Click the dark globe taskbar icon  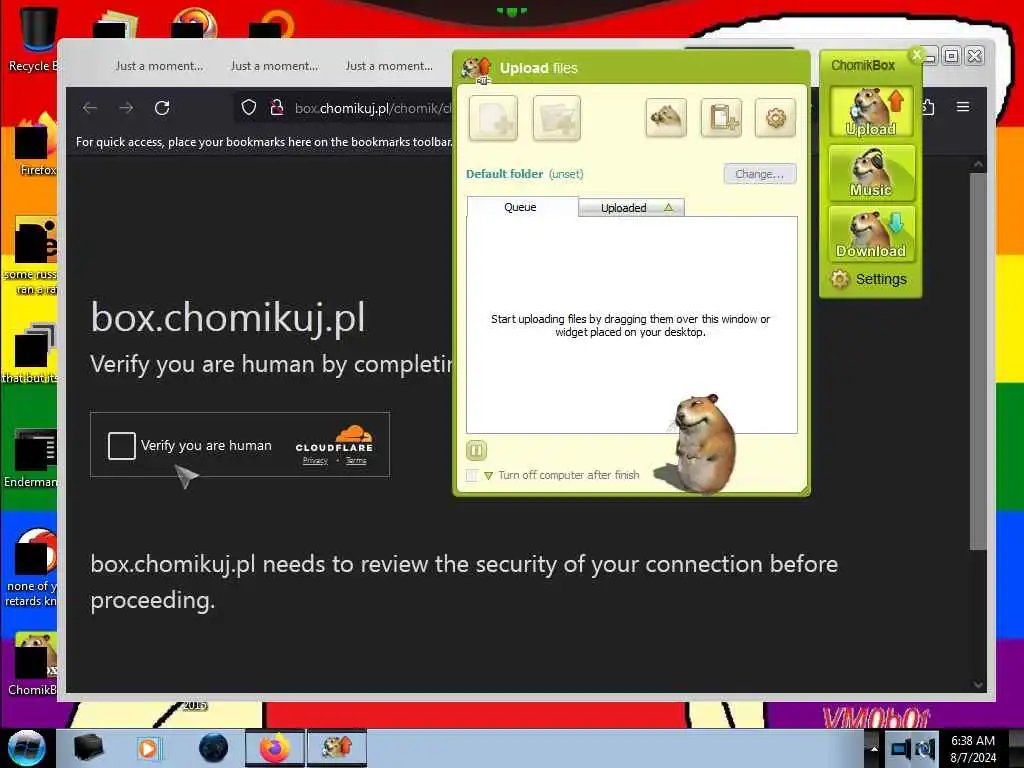click(x=213, y=748)
